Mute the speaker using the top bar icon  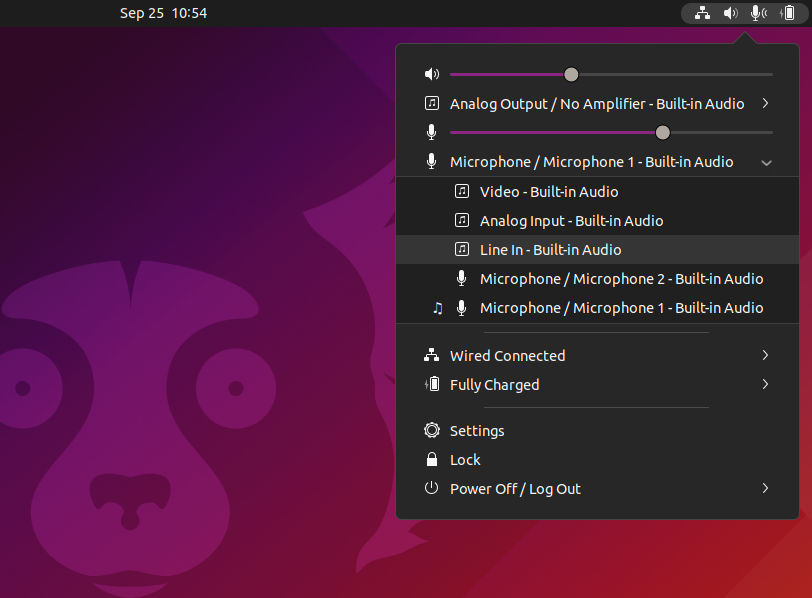coord(728,13)
